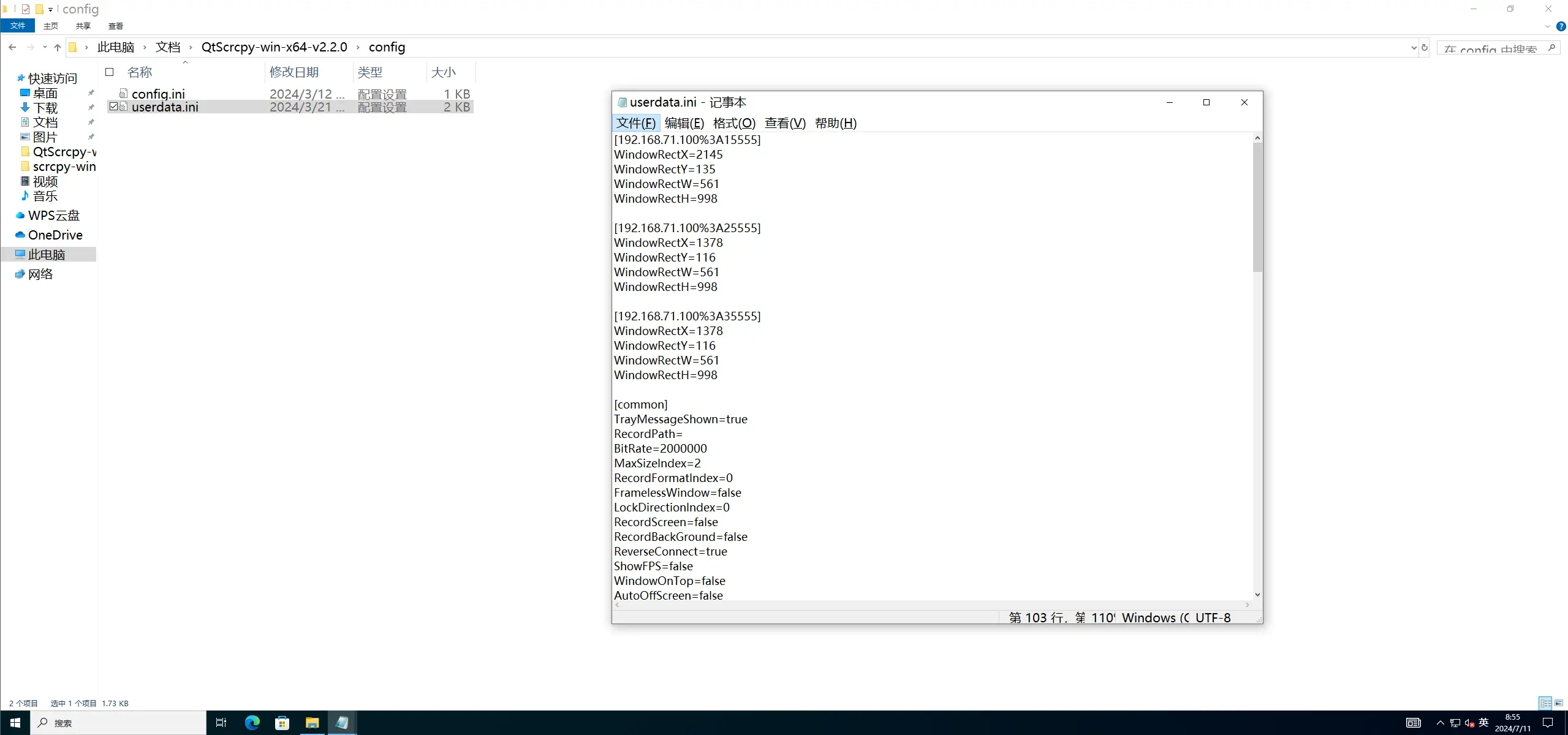Click the Up-folder arrow in Explorer
The image size is (1568, 735).
pyautogui.click(x=58, y=47)
